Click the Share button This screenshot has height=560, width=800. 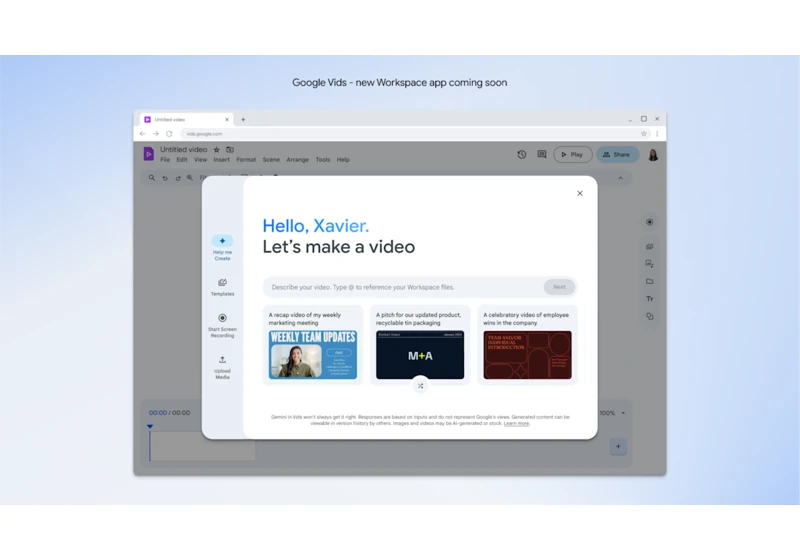click(x=617, y=155)
